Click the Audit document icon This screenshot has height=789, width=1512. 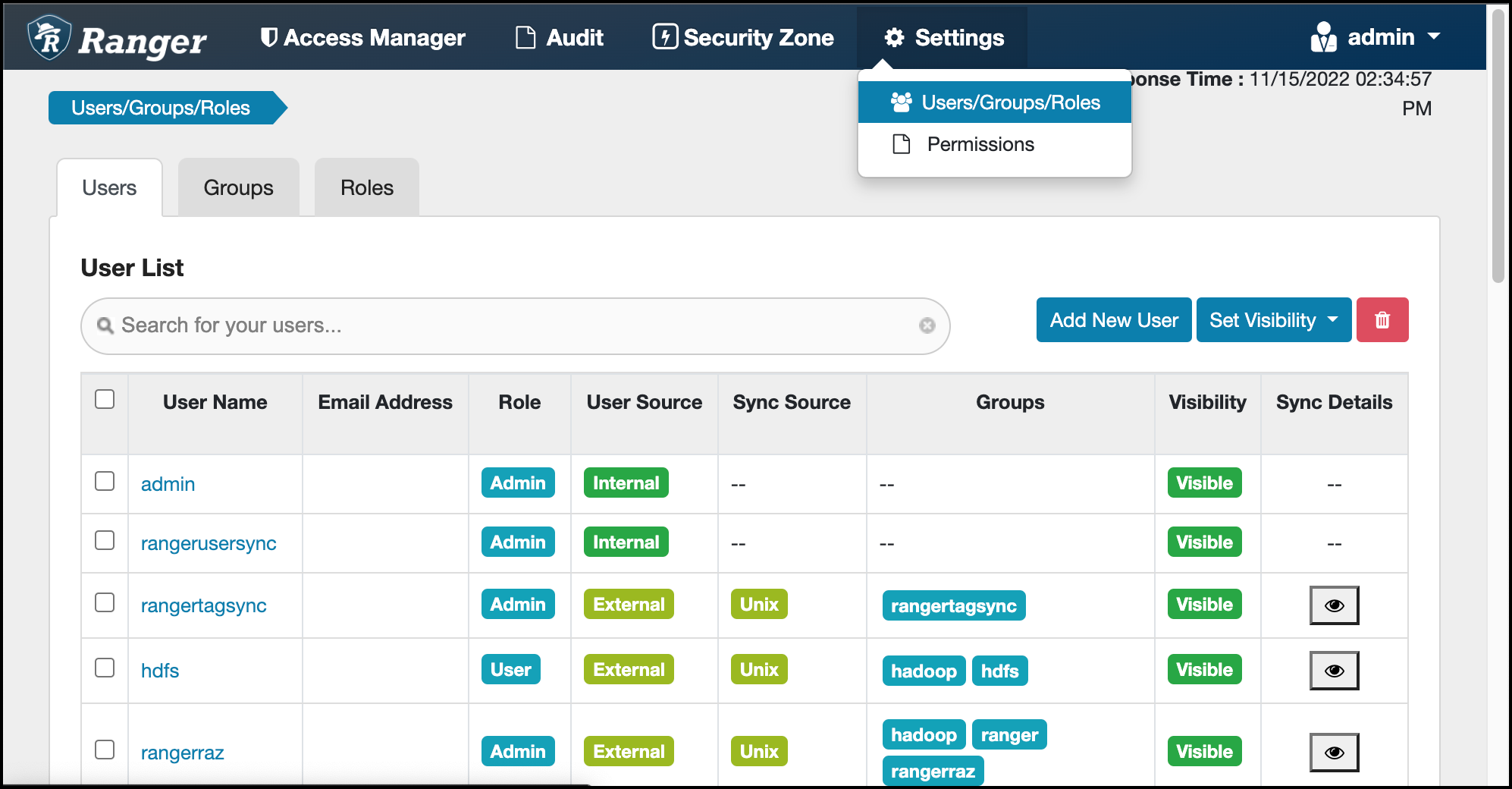(525, 37)
